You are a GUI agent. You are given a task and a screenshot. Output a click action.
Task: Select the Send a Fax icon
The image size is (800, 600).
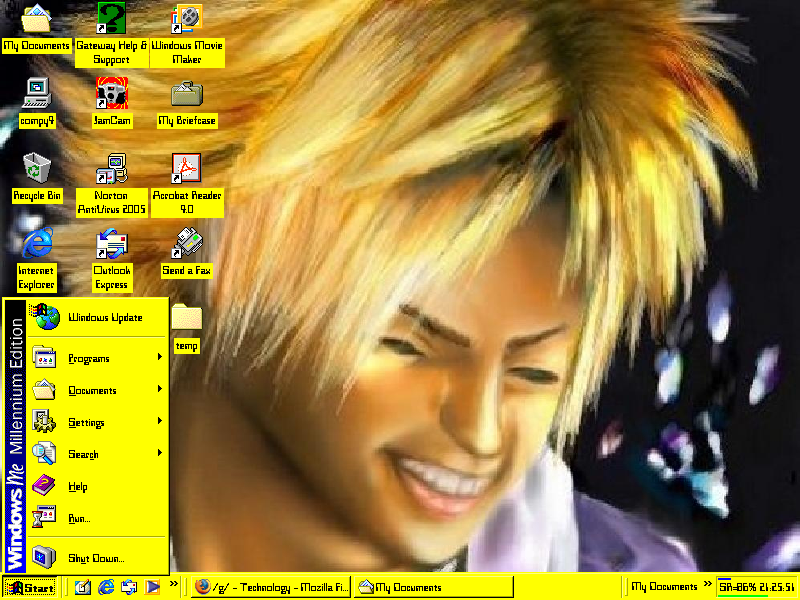186,243
